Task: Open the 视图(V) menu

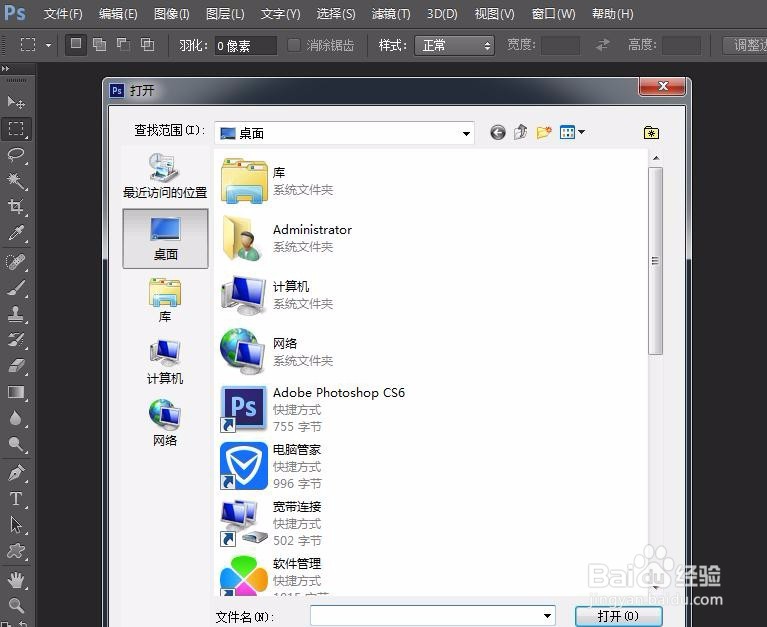Action: (494, 14)
